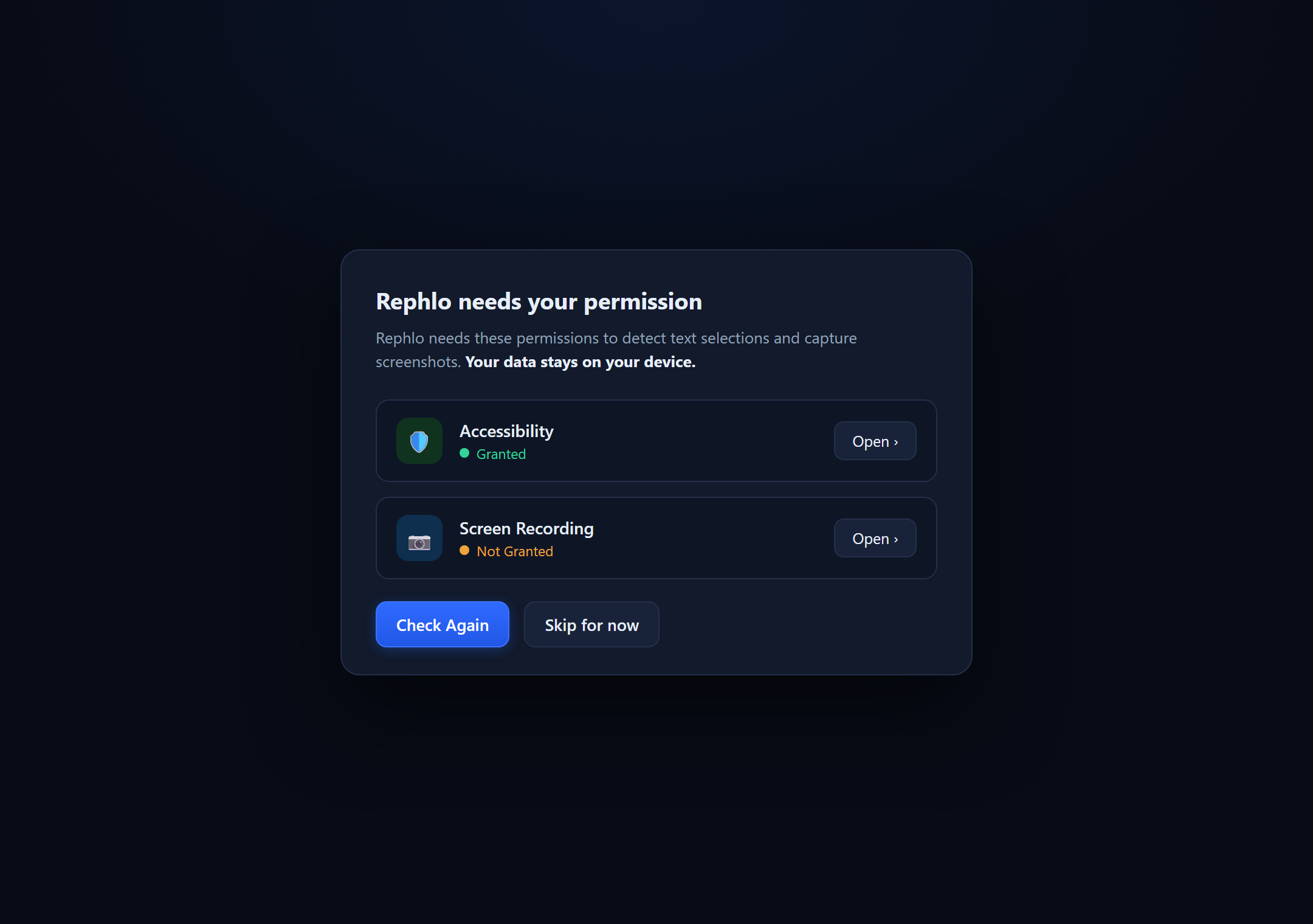1313x924 pixels.
Task: Click 'Your data stays on your device' text
Action: pyautogui.click(x=580, y=362)
